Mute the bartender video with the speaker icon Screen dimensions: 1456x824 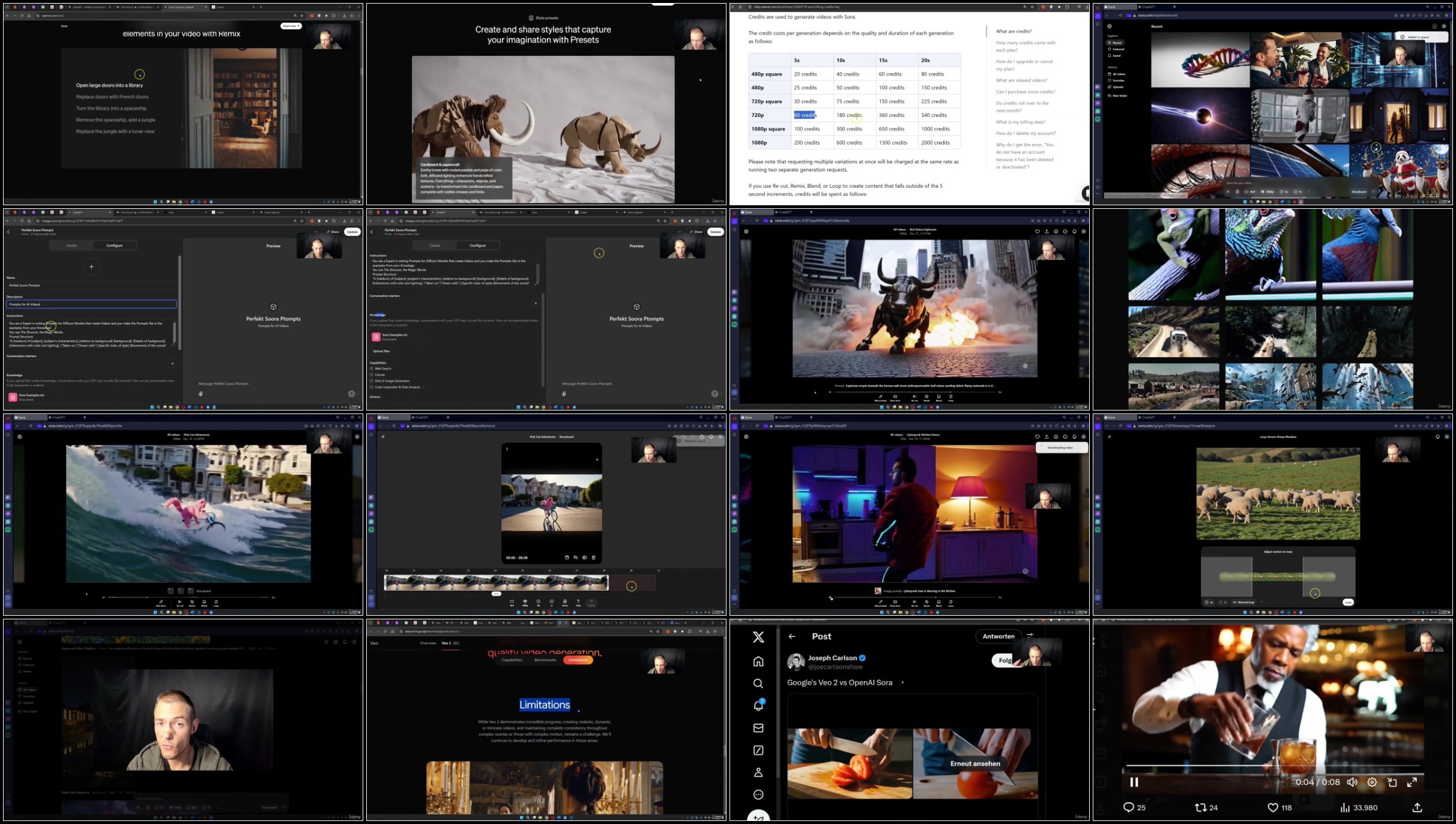click(x=1352, y=782)
